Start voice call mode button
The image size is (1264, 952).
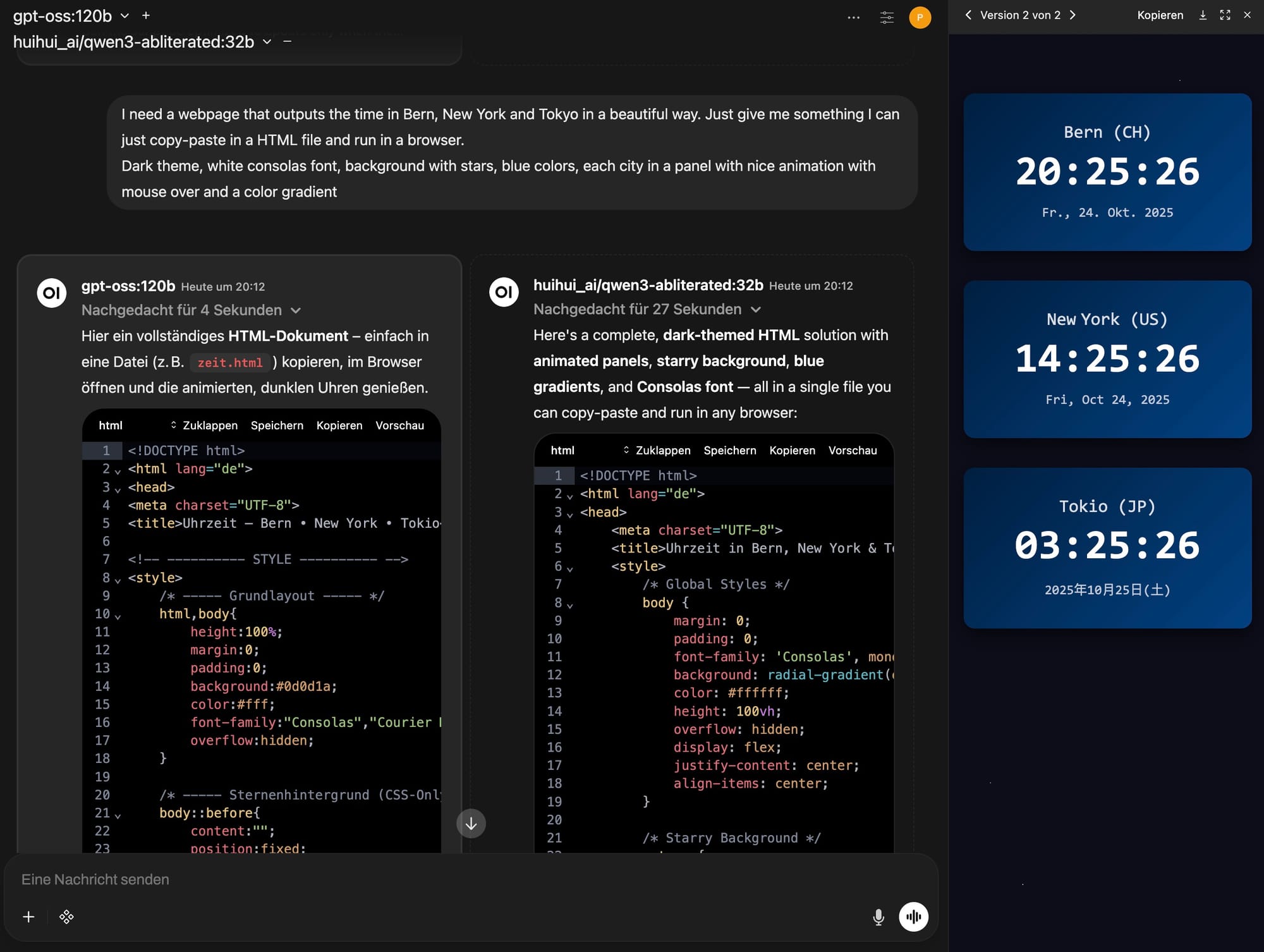pyautogui.click(x=913, y=917)
